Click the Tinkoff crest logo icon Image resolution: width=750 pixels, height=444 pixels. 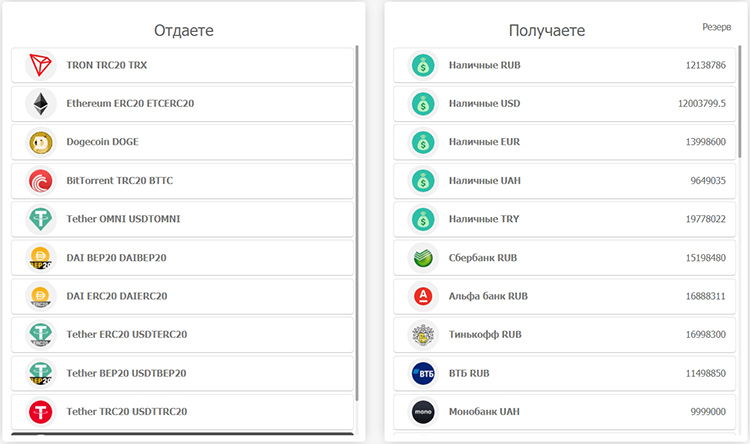tap(424, 335)
